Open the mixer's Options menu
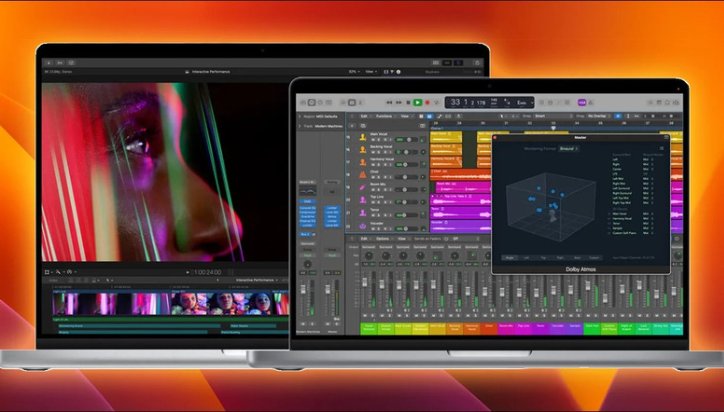The height and width of the screenshot is (412, 724). [382, 239]
